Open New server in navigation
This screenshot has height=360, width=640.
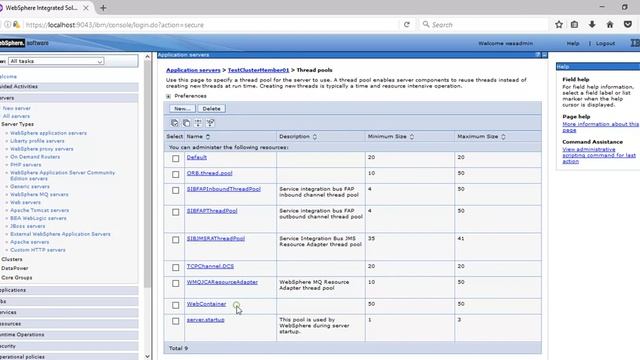[x=17, y=108]
